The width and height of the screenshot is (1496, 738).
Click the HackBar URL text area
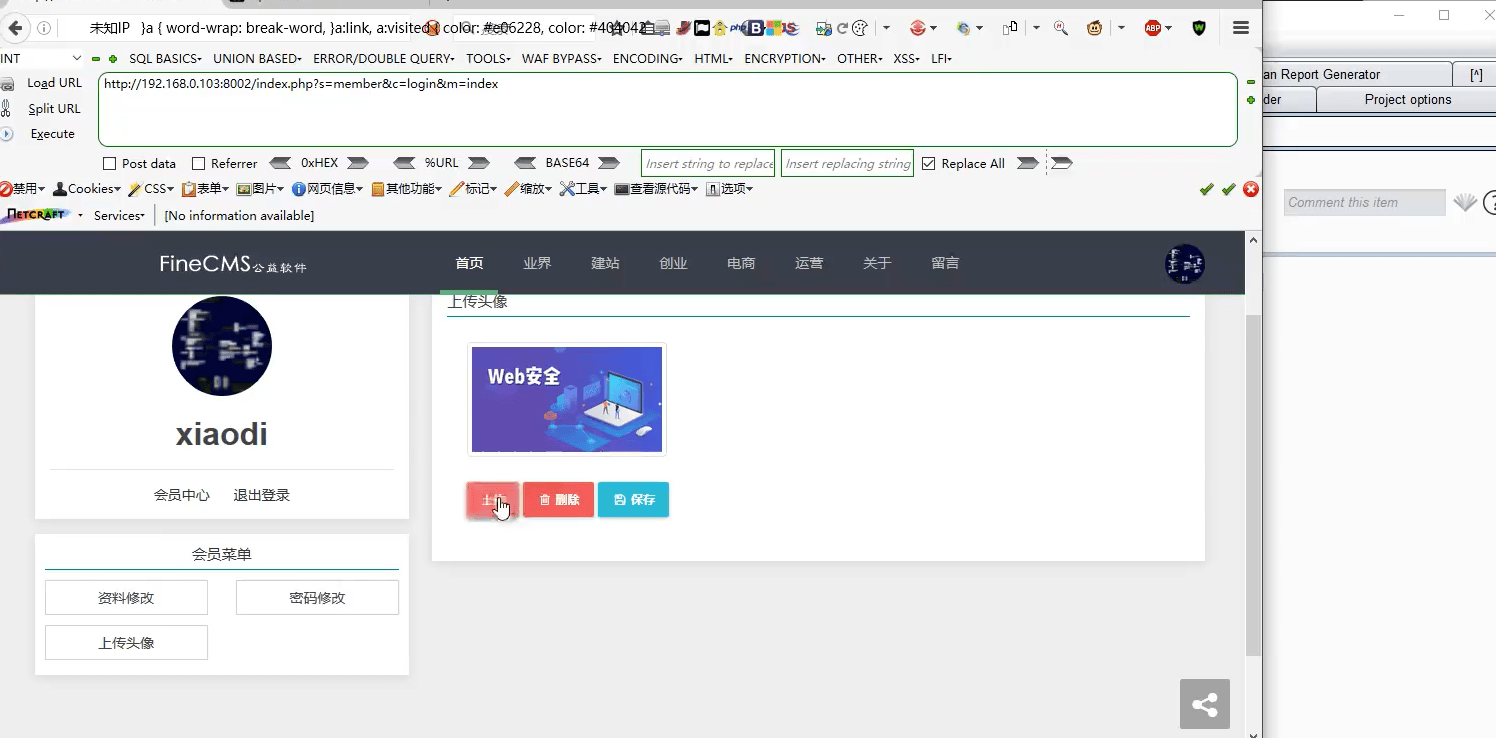668,109
